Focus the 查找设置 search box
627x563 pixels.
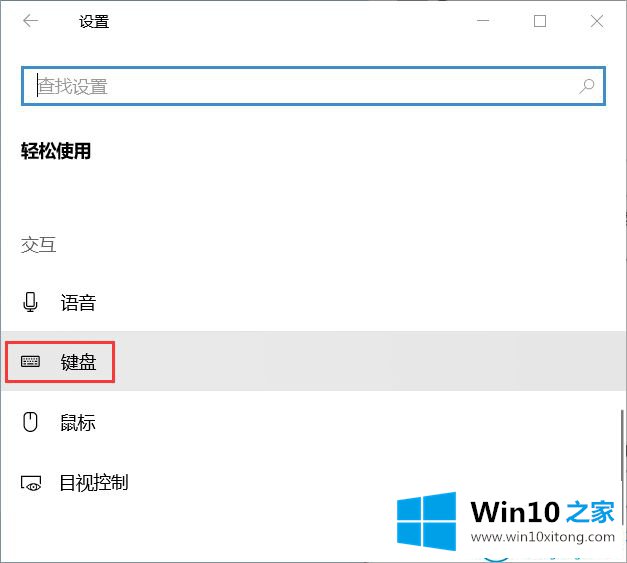click(x=313, y=86)
